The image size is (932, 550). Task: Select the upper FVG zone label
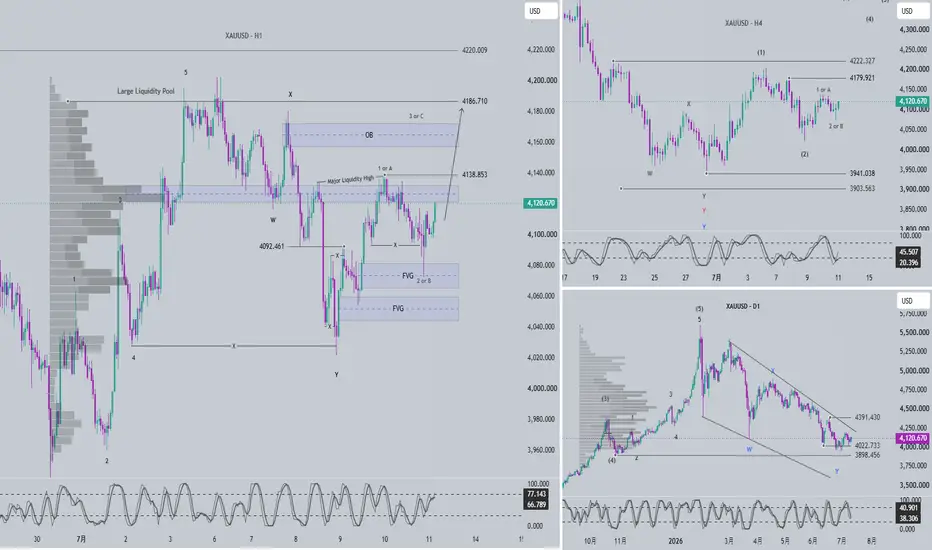pos(408,276)
